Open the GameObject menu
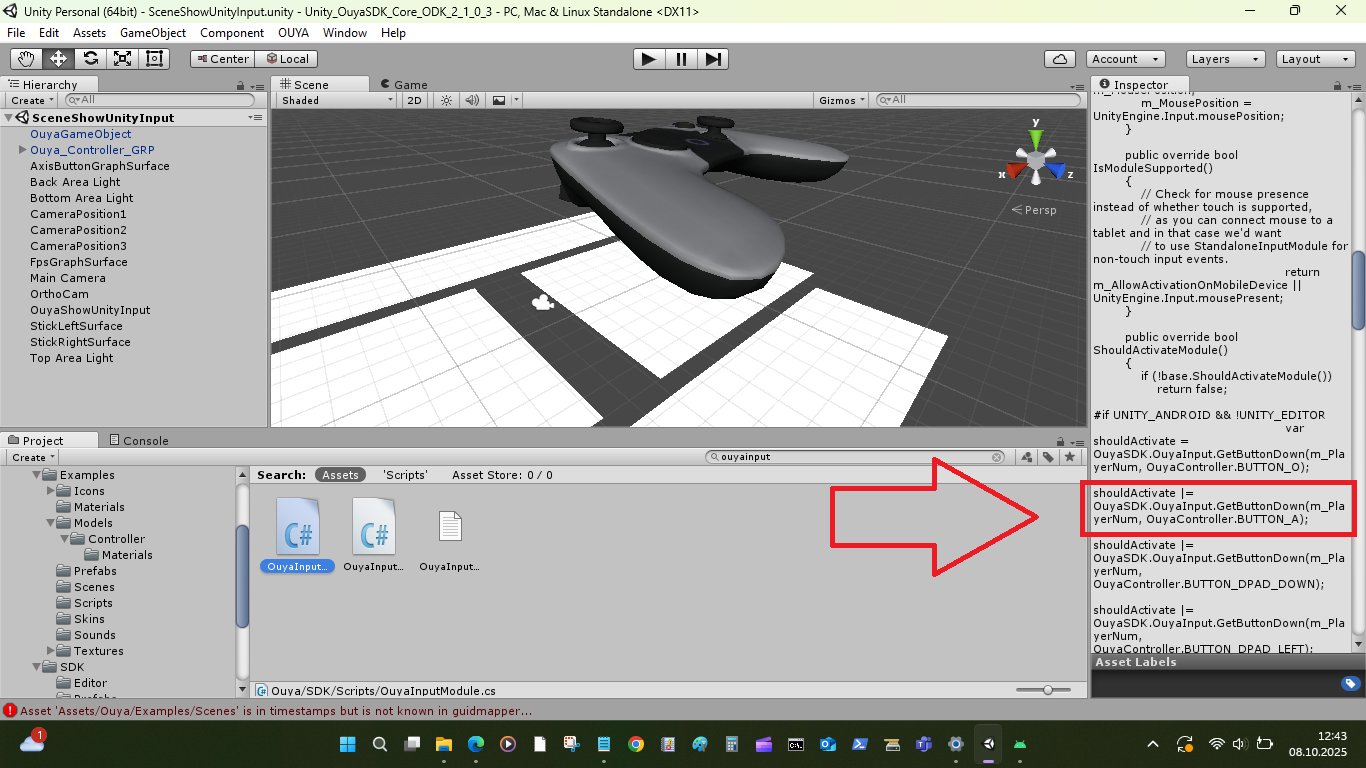 click(x=152, y=33)
